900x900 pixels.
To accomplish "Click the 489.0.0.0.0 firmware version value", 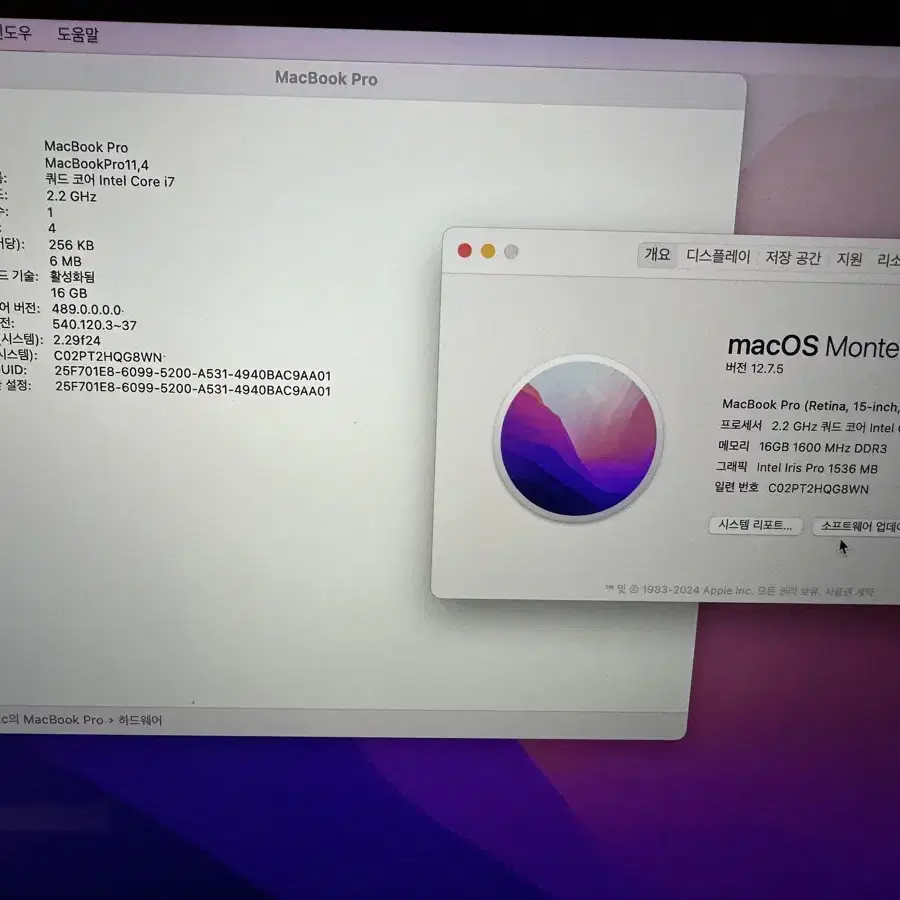I will [x=87, y=310].
